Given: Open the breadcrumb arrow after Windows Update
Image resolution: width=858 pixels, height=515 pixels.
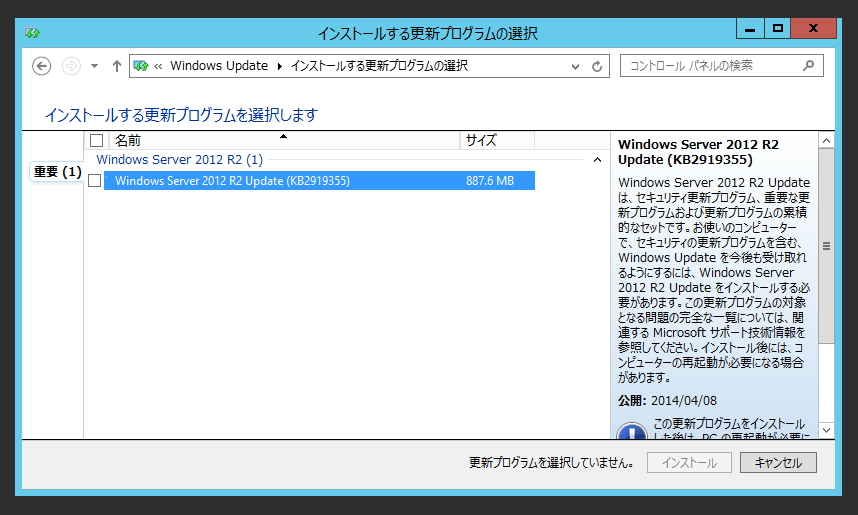Looking at the screenshot, I should click(280, 66).
